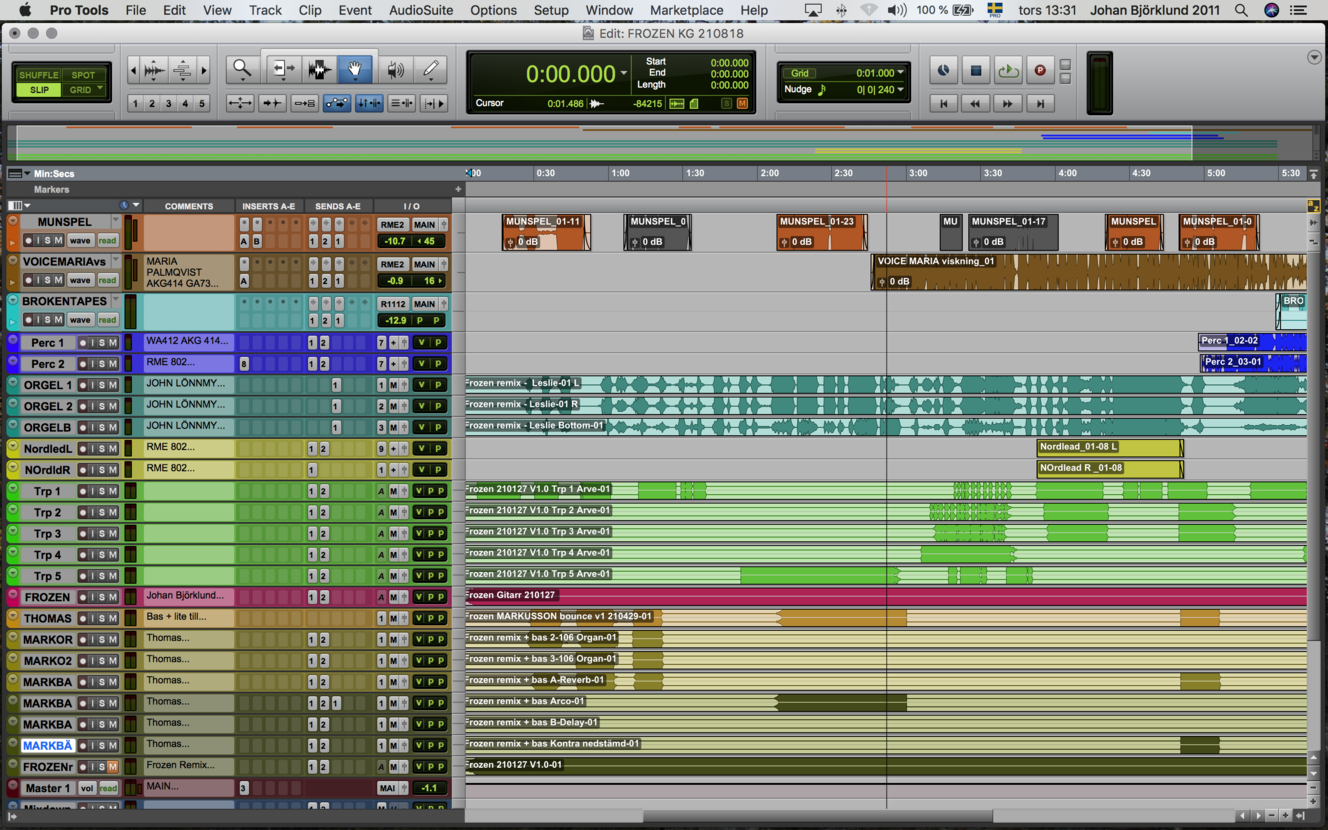This screenshot has width=1328, height=830.
Task: Enable Shuffle edit mode
Action: (x=39, y=75)
